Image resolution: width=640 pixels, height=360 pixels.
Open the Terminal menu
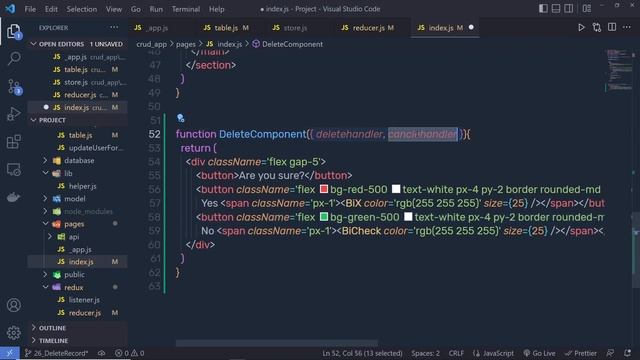[186, 9]
